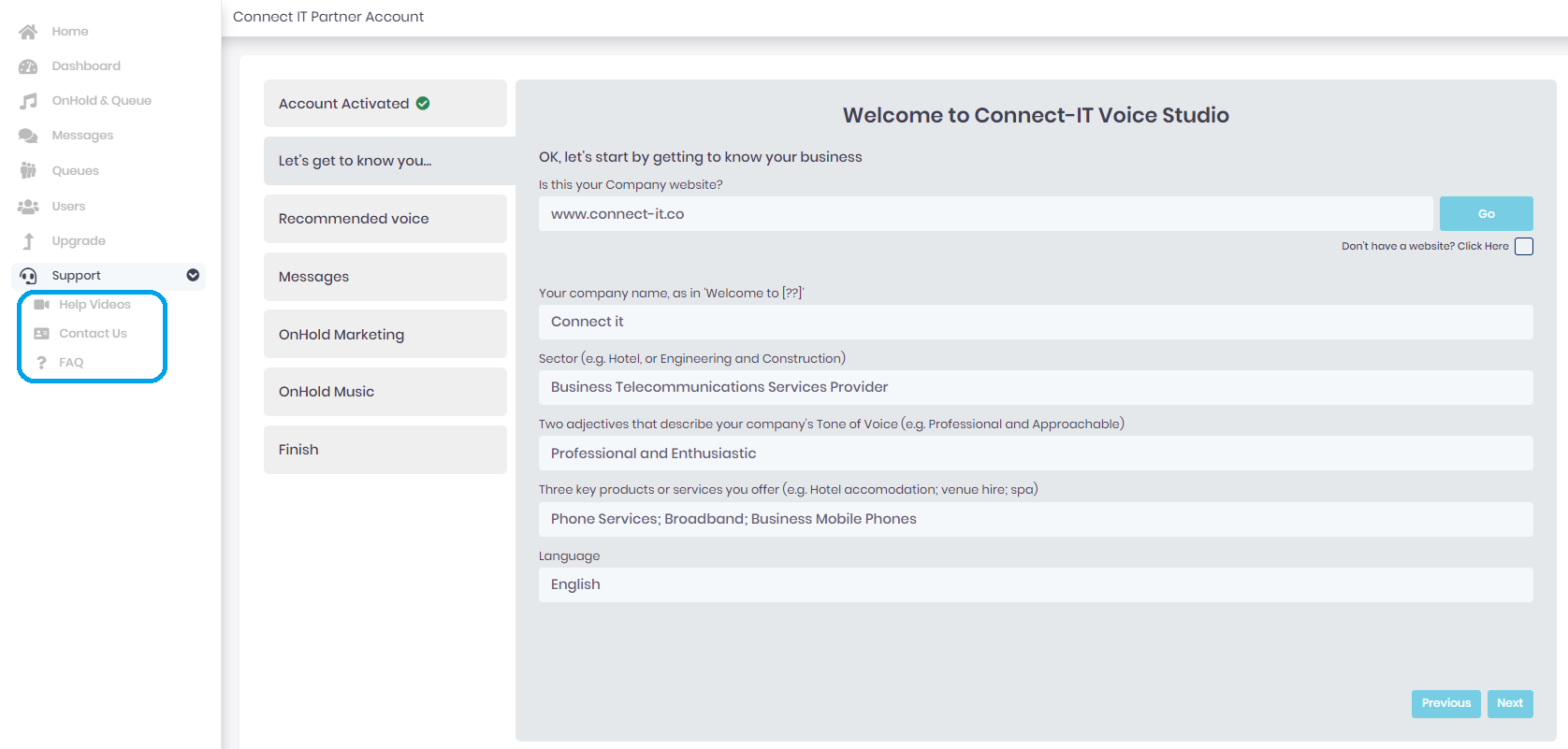Image resolution: width=1568 pixels, height=749 pixels.
Task: Open the Queues sidebar entry
Action: (75, 171)
